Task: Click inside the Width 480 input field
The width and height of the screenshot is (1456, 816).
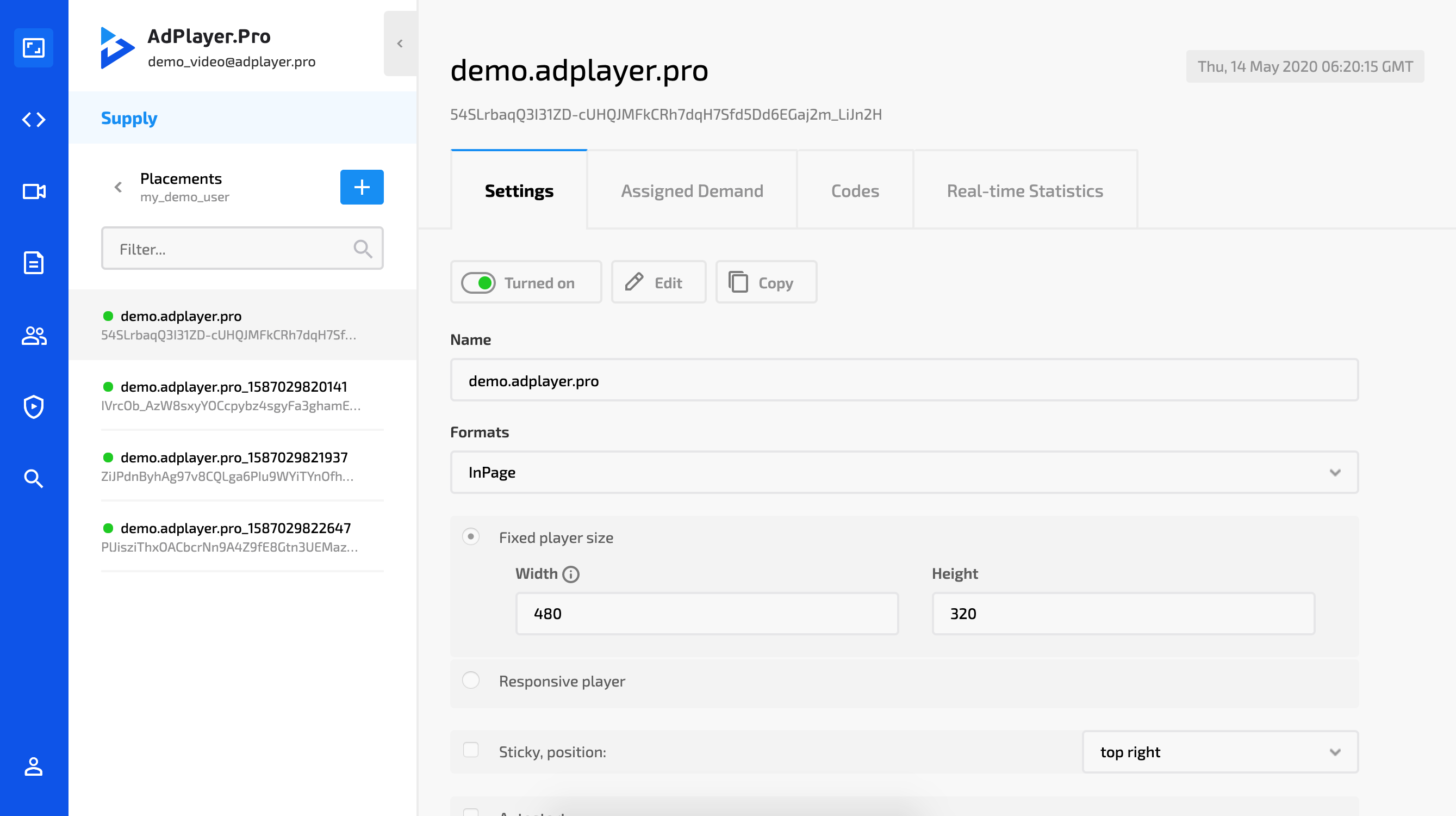Action: point(706,613)
